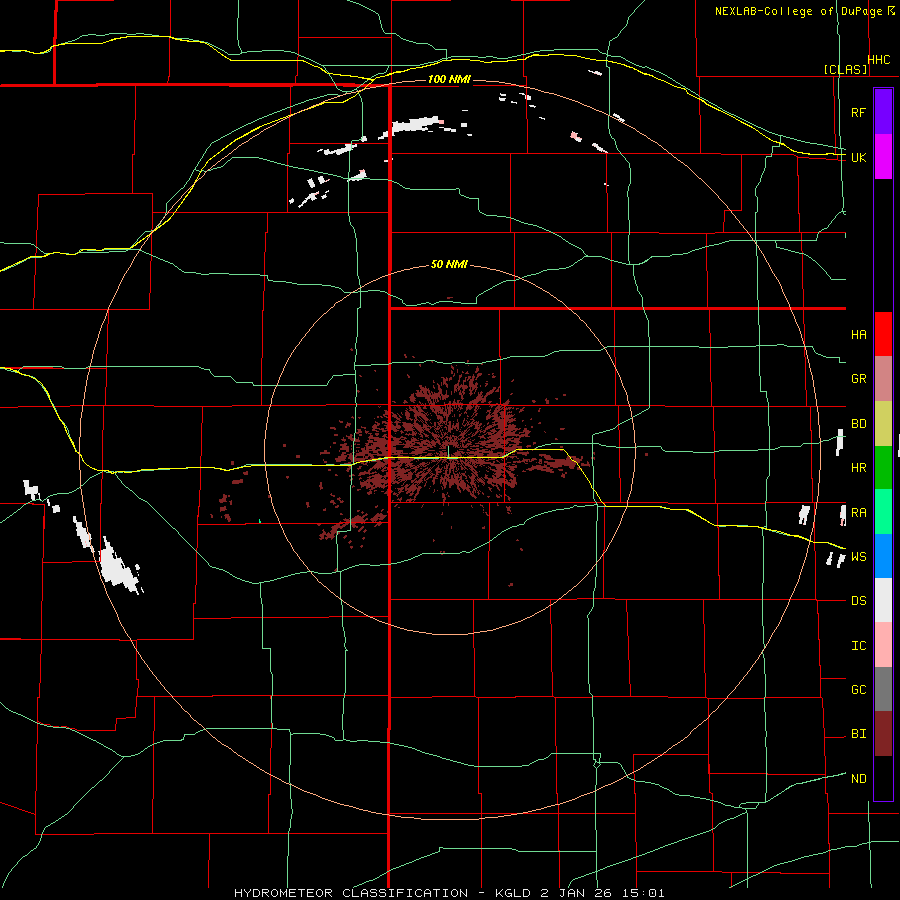Click the red HA color swatch

tap(883, 334)
